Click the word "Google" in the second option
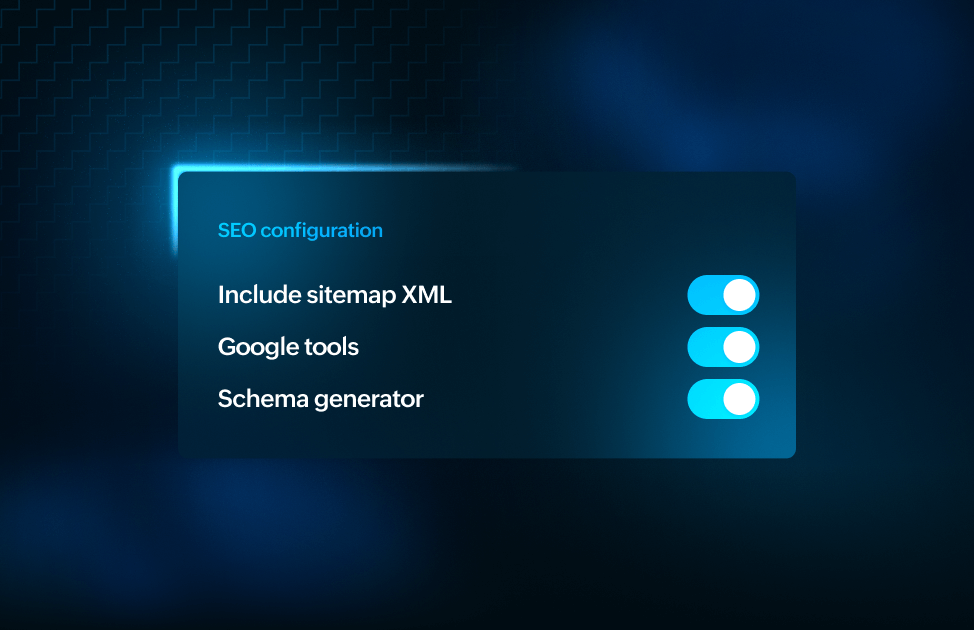 pyautogui.click(x=250, y=347)
